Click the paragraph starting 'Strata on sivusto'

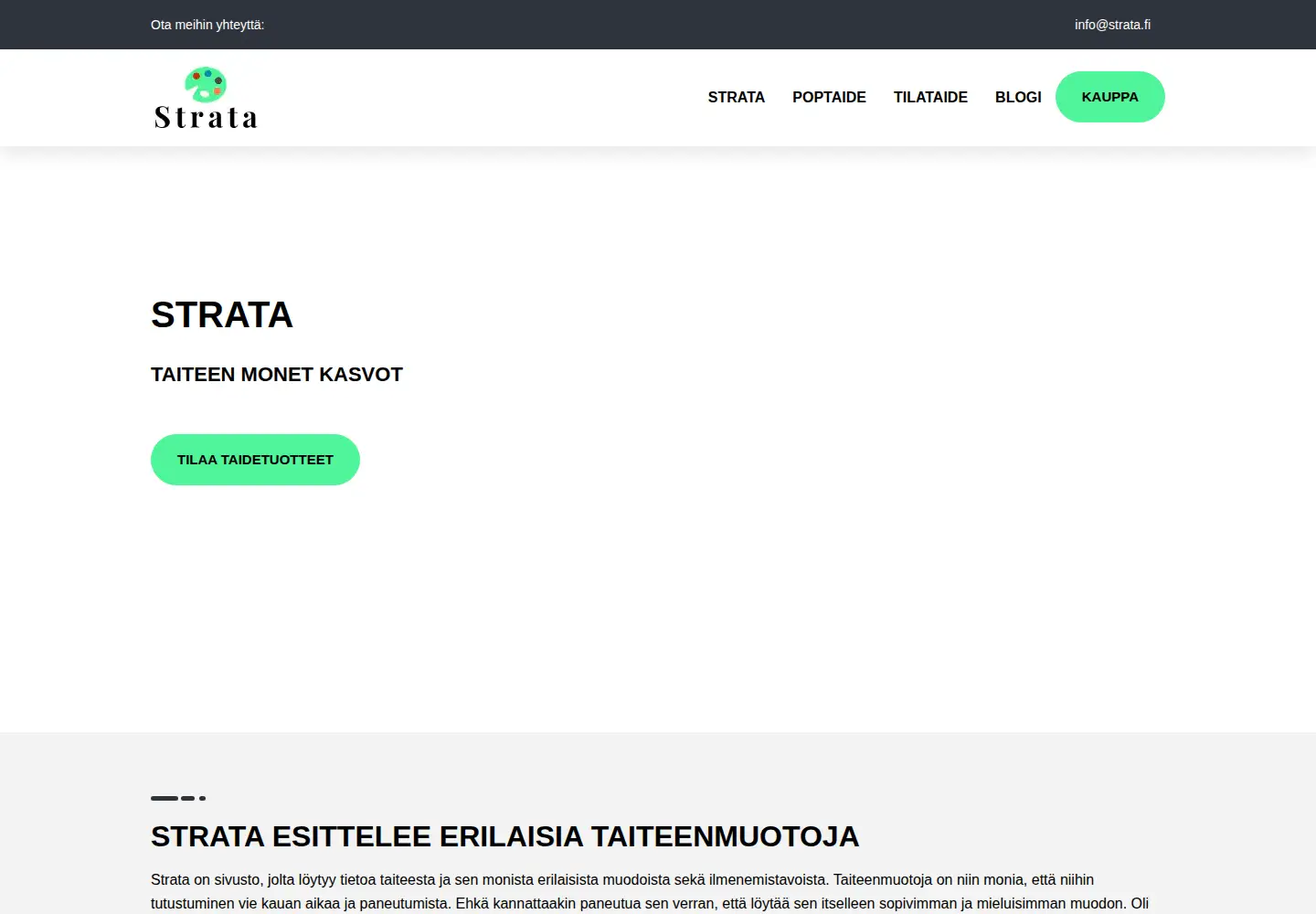[651, 892]
